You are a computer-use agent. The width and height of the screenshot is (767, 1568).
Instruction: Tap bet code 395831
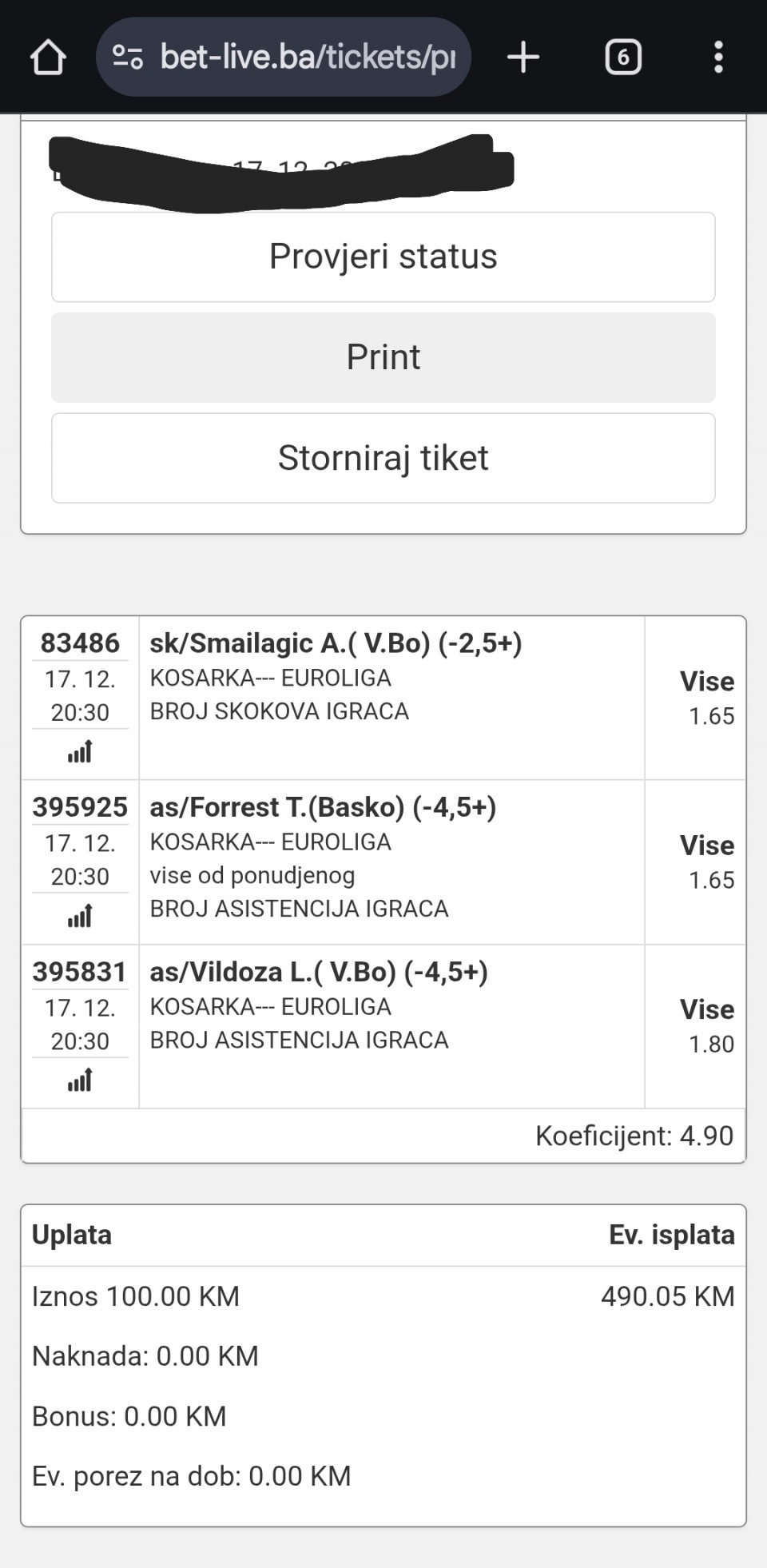coord(80,972)
